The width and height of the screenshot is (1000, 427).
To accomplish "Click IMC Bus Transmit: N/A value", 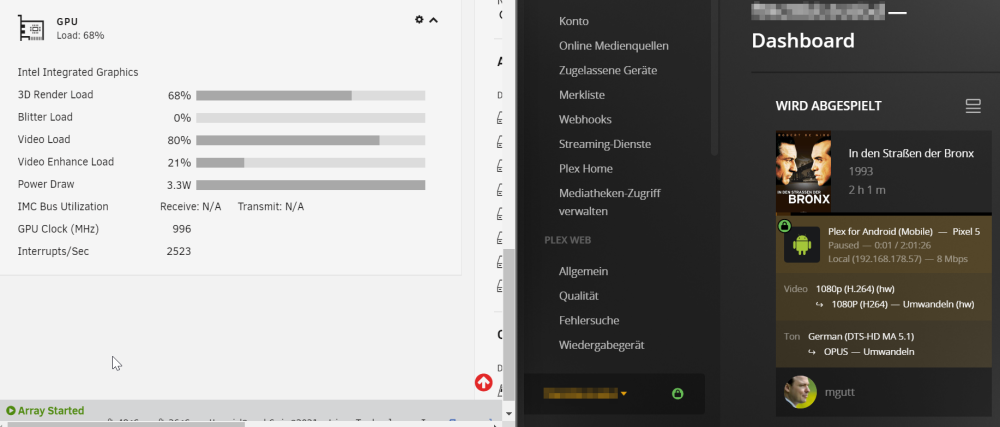I will tap(271, 207).
